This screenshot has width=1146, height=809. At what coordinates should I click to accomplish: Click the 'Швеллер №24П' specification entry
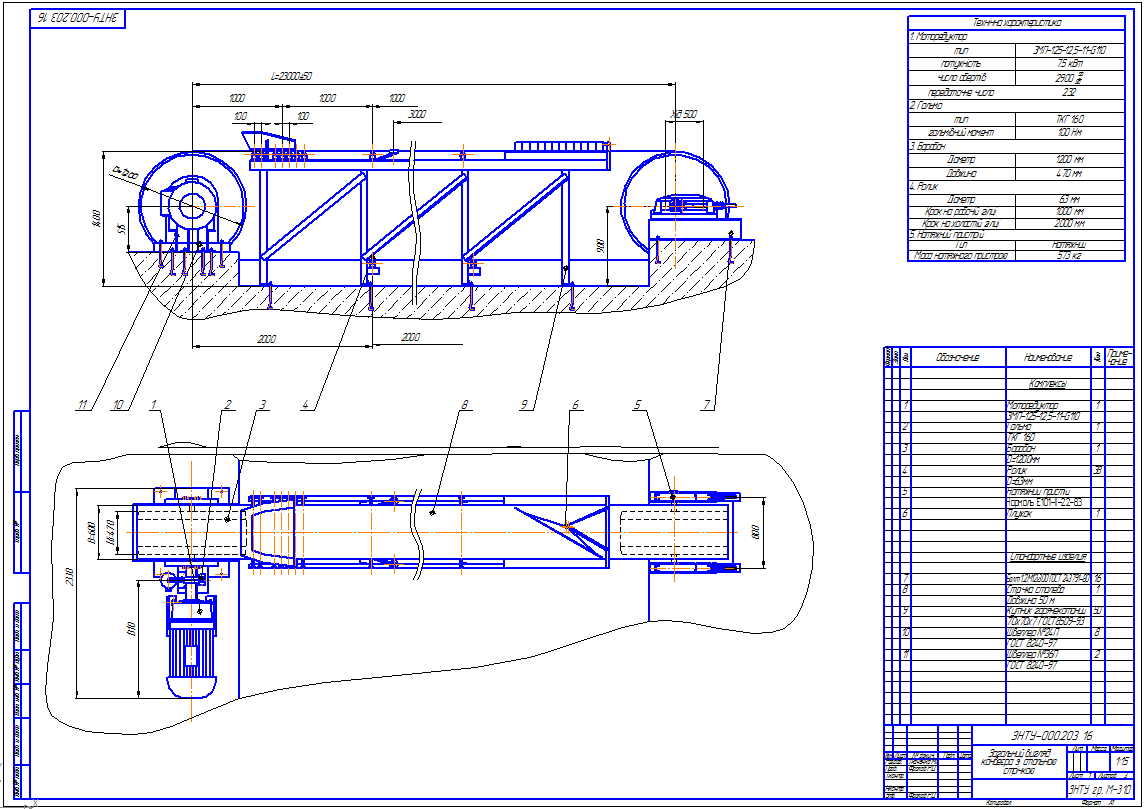[x=1032, y=633]
